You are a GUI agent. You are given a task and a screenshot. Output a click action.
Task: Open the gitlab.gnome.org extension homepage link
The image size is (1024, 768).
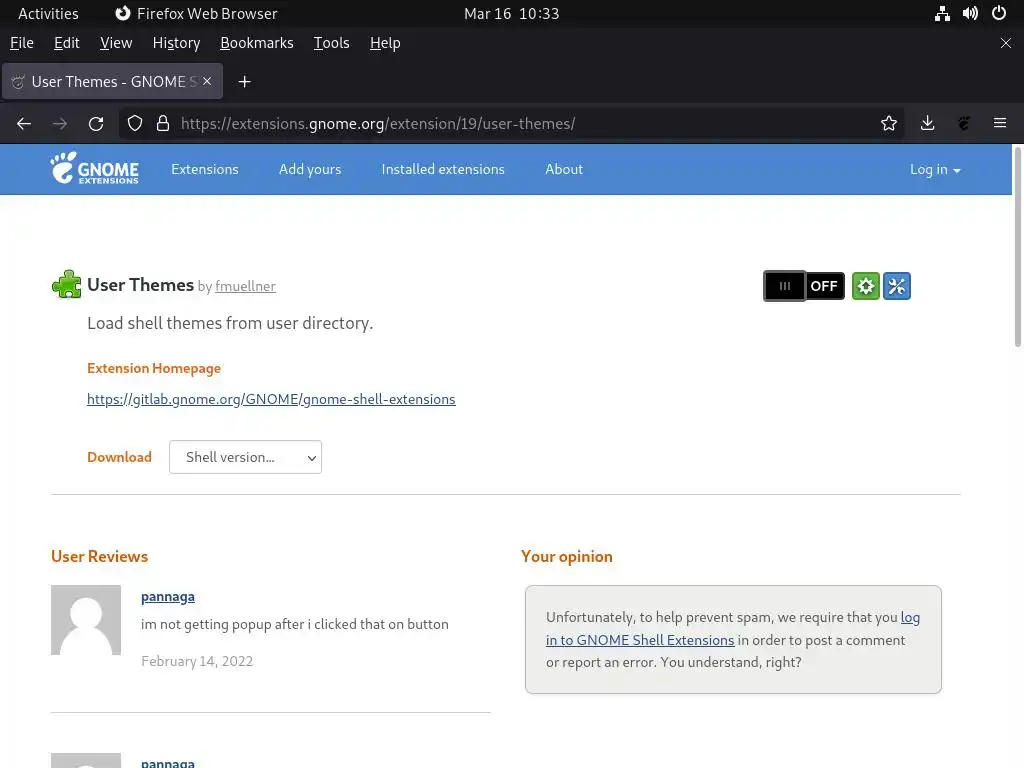pyautogui.click(x=271, y=399)
